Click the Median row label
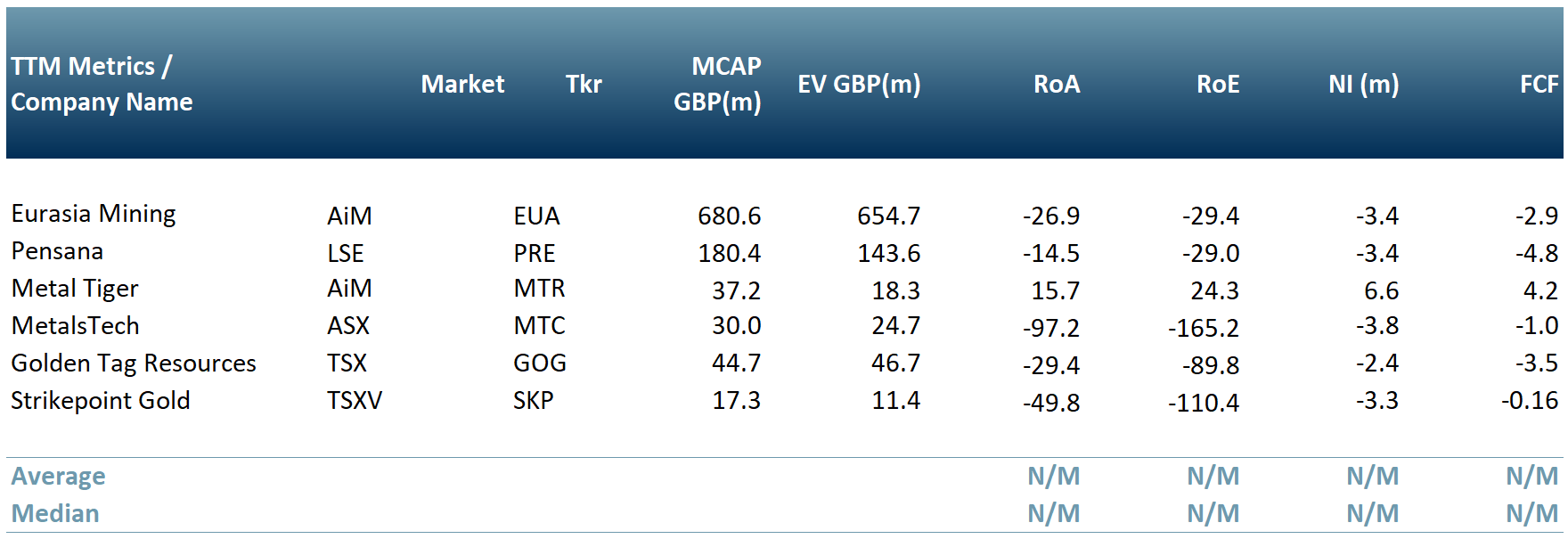Image resolution: width=1568 pixels, height=539 pixels. [55, 514]
